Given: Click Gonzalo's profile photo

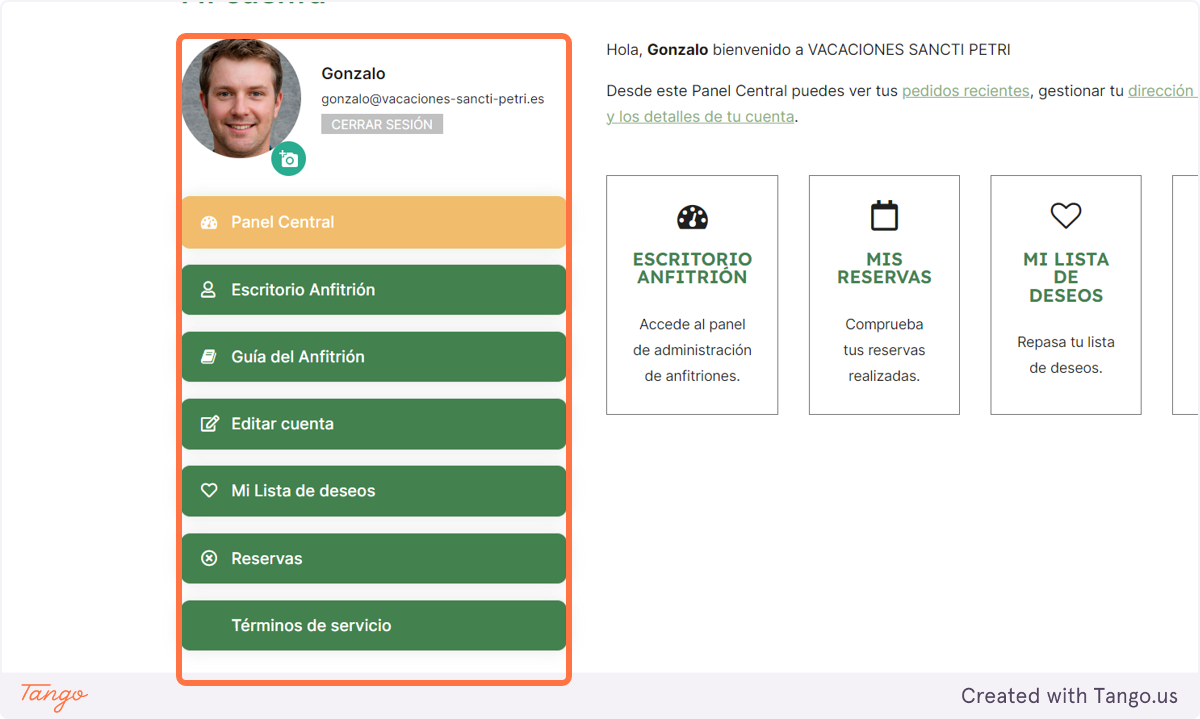Looking at the screenshot, I should coord(241,99).
